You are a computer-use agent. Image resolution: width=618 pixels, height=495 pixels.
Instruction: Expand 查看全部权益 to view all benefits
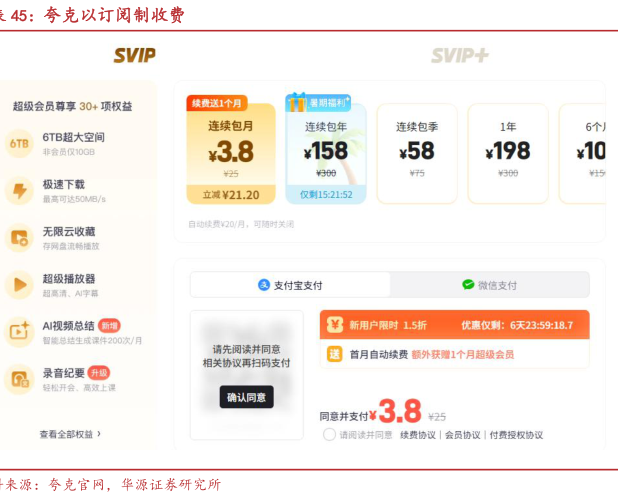(70, 434)
